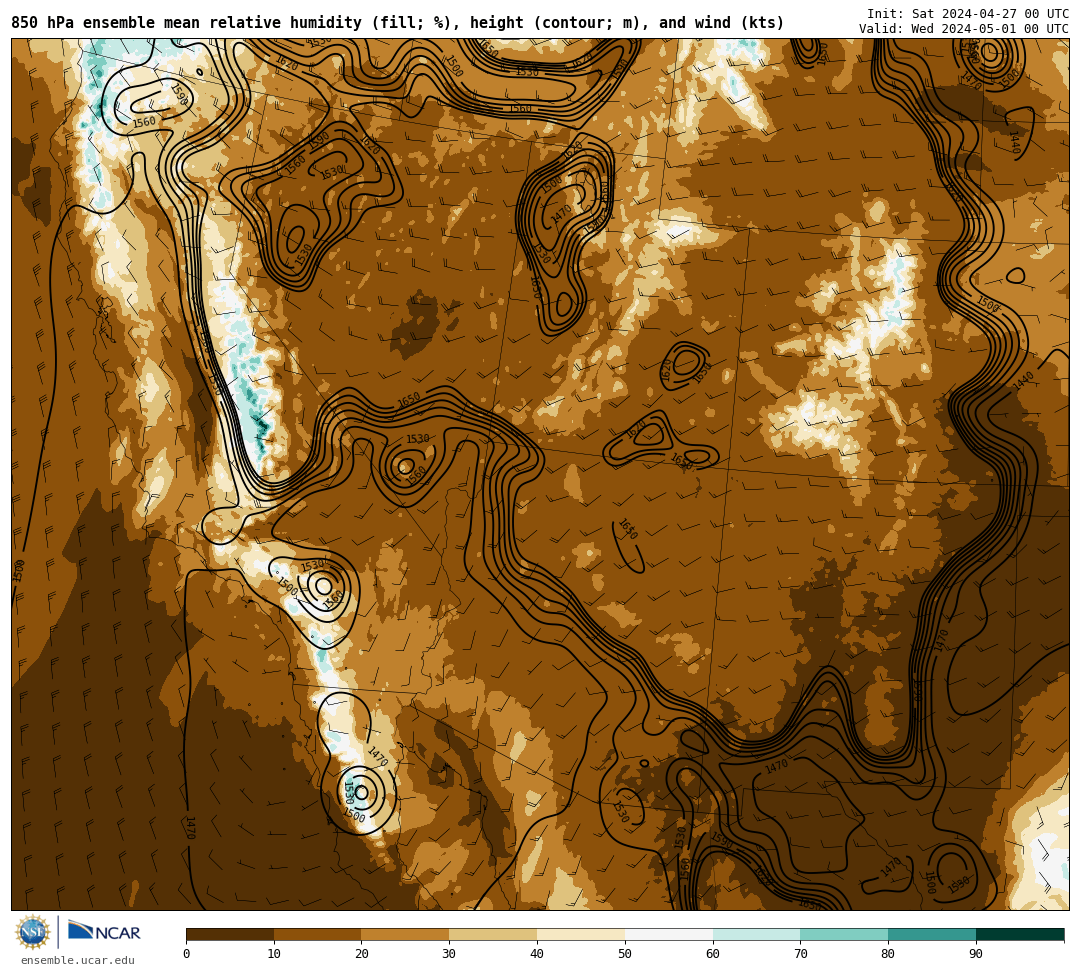Click the 60-70 pale teal colorbar segment

click(x=756, y=934)
